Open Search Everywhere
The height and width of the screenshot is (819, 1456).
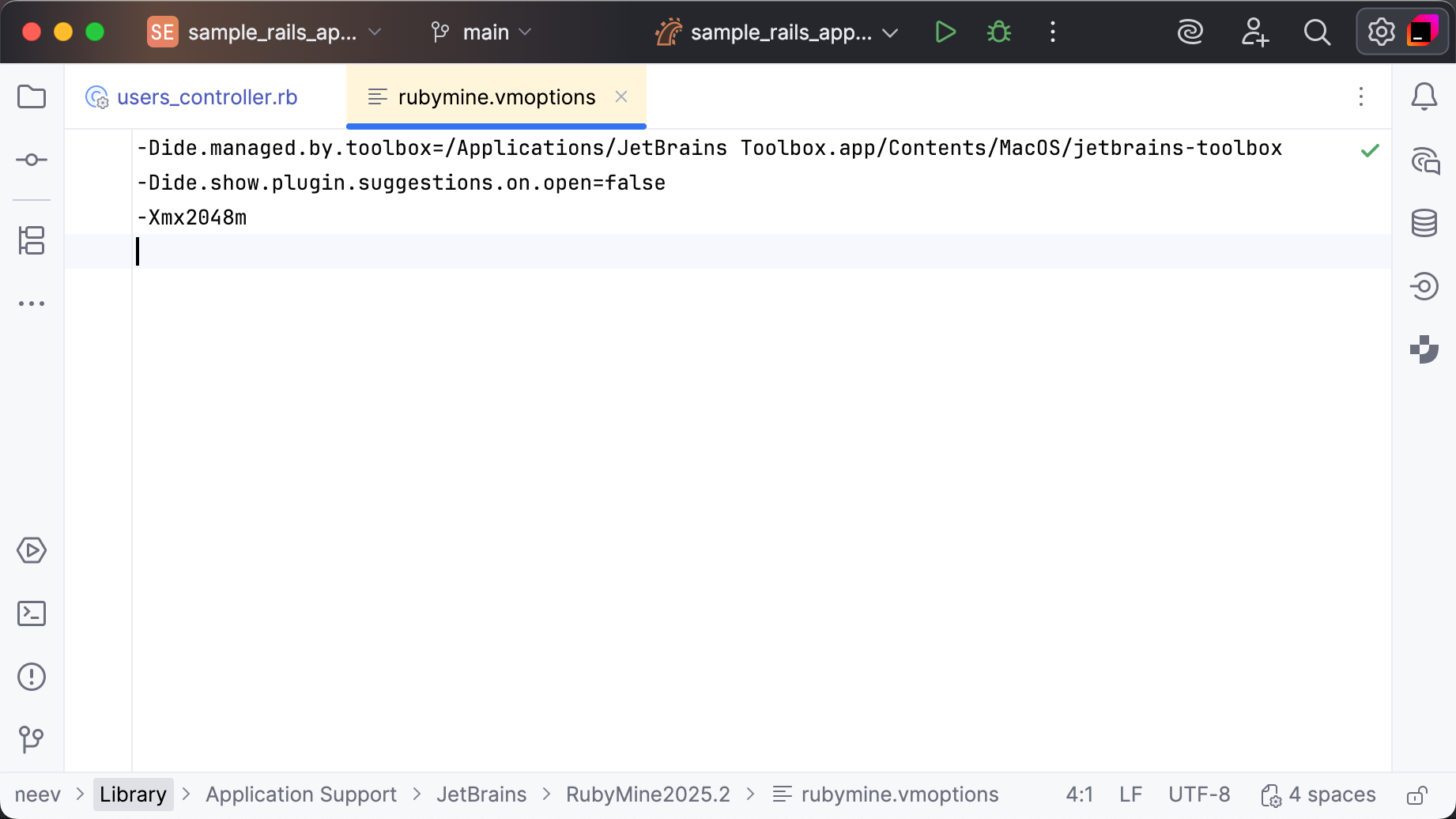coord(1317,32)
